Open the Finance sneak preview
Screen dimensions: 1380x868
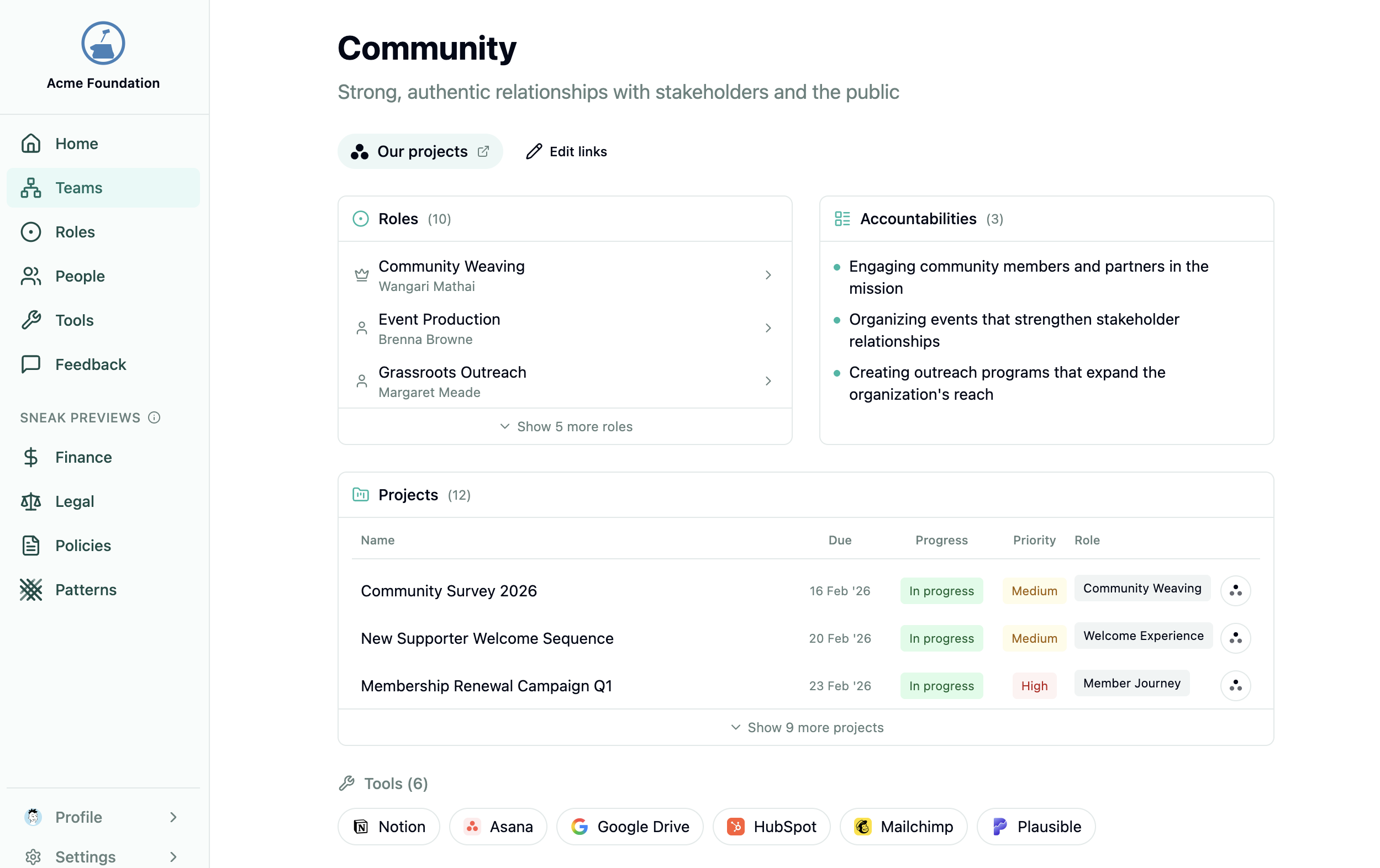click(83, 457)
